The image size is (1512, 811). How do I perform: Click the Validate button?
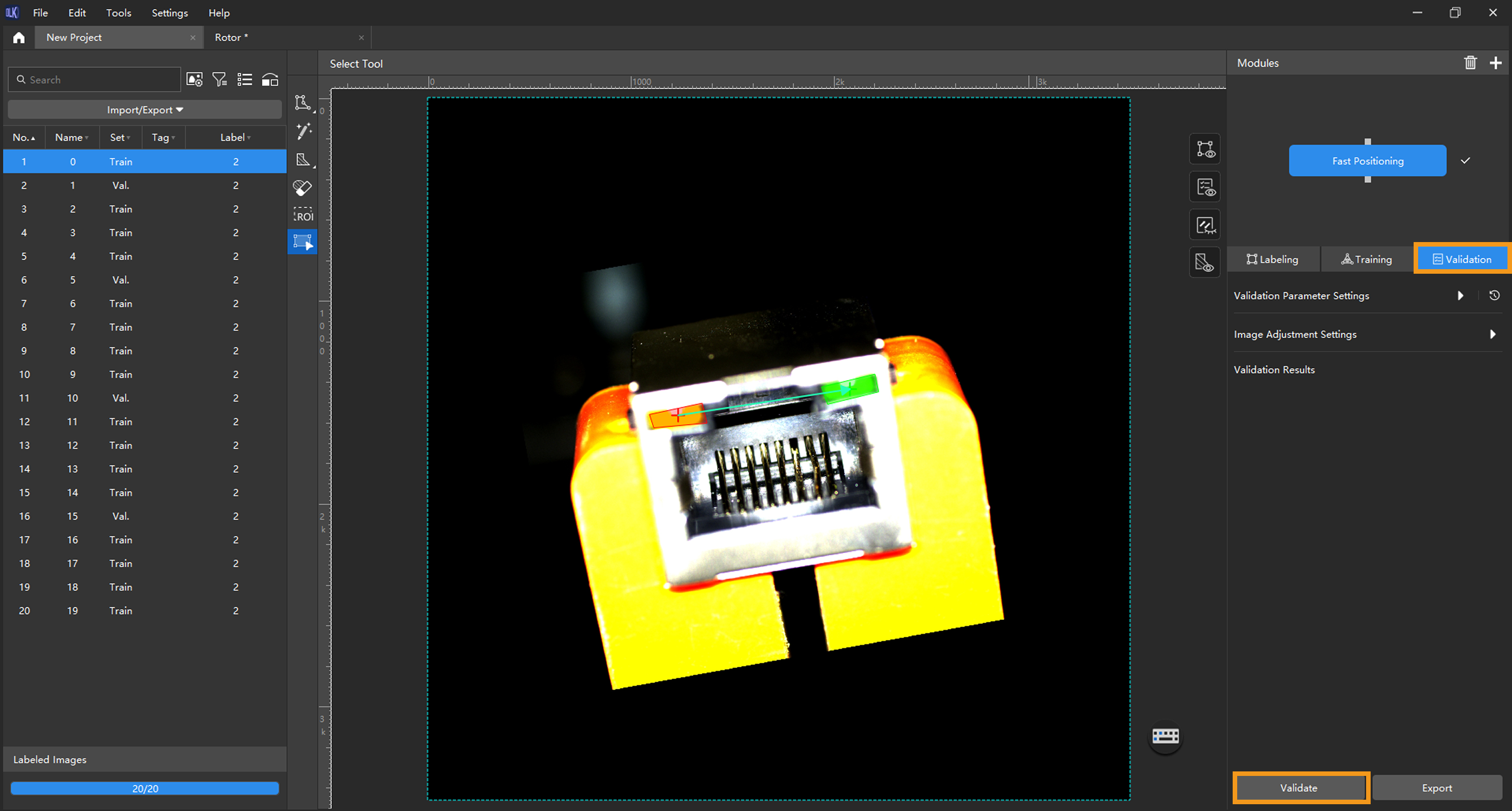click(x=1299, y=787)
